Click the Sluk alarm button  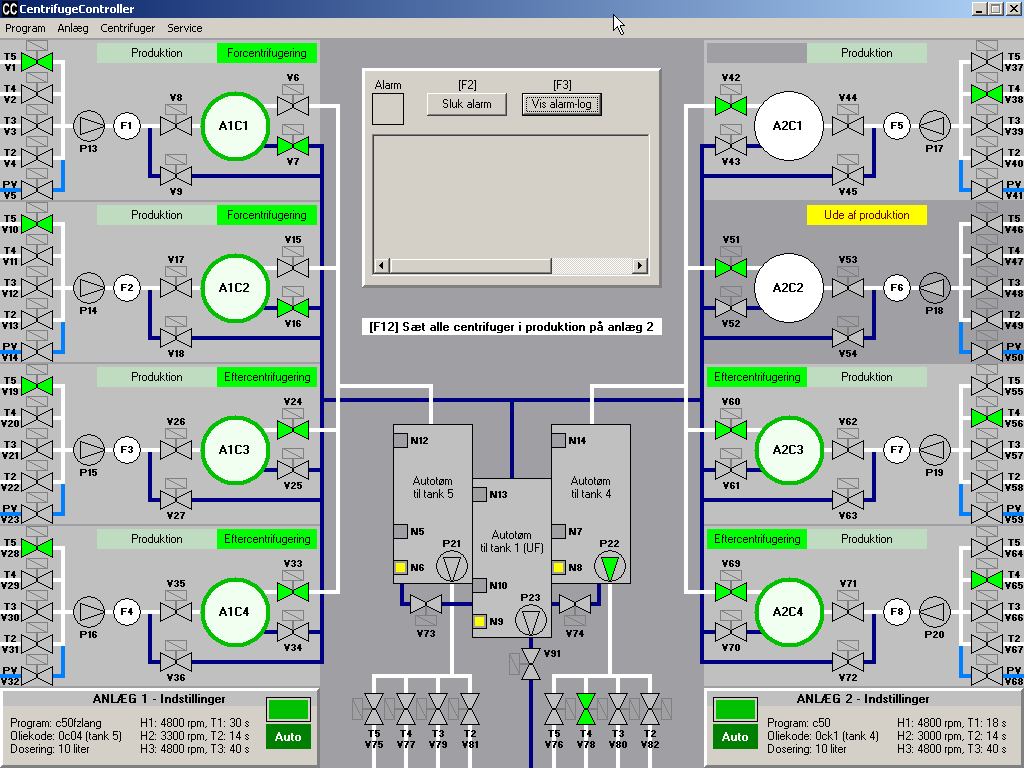coord(466,104)
